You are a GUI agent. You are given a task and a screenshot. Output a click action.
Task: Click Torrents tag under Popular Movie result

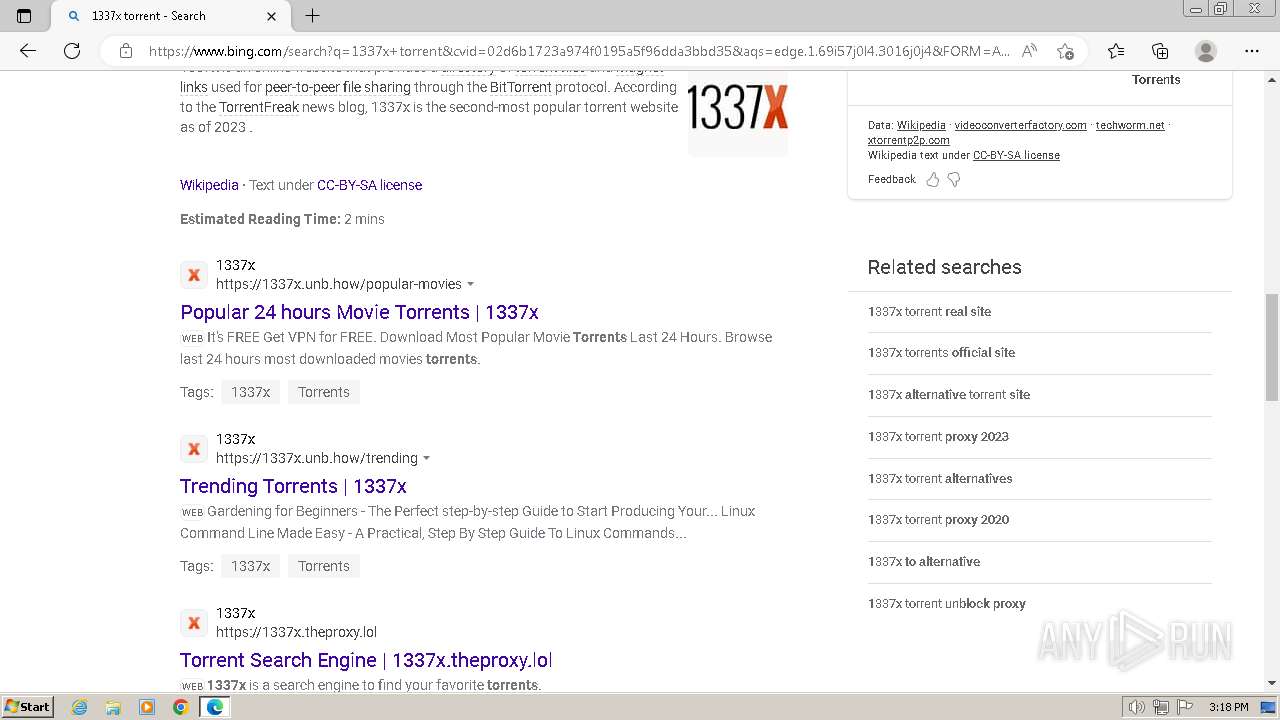click(x=324, y=392)
